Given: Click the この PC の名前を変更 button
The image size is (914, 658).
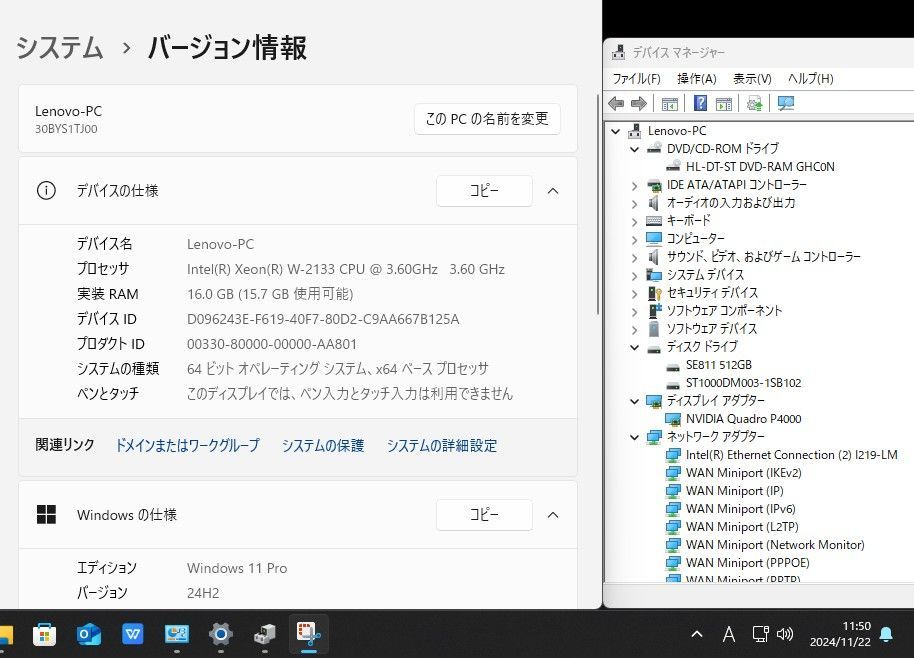Looking at the screenshot, I should [x=487, y=119].
